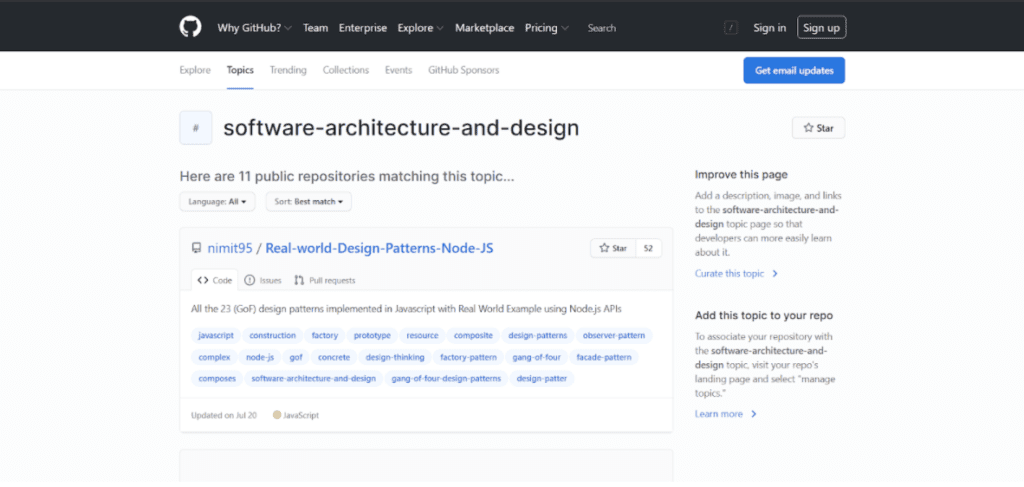Viewport: 1024px width, 487px height.
Task: Click the design-patterns topic tag
Action: (x=538, y=336)
